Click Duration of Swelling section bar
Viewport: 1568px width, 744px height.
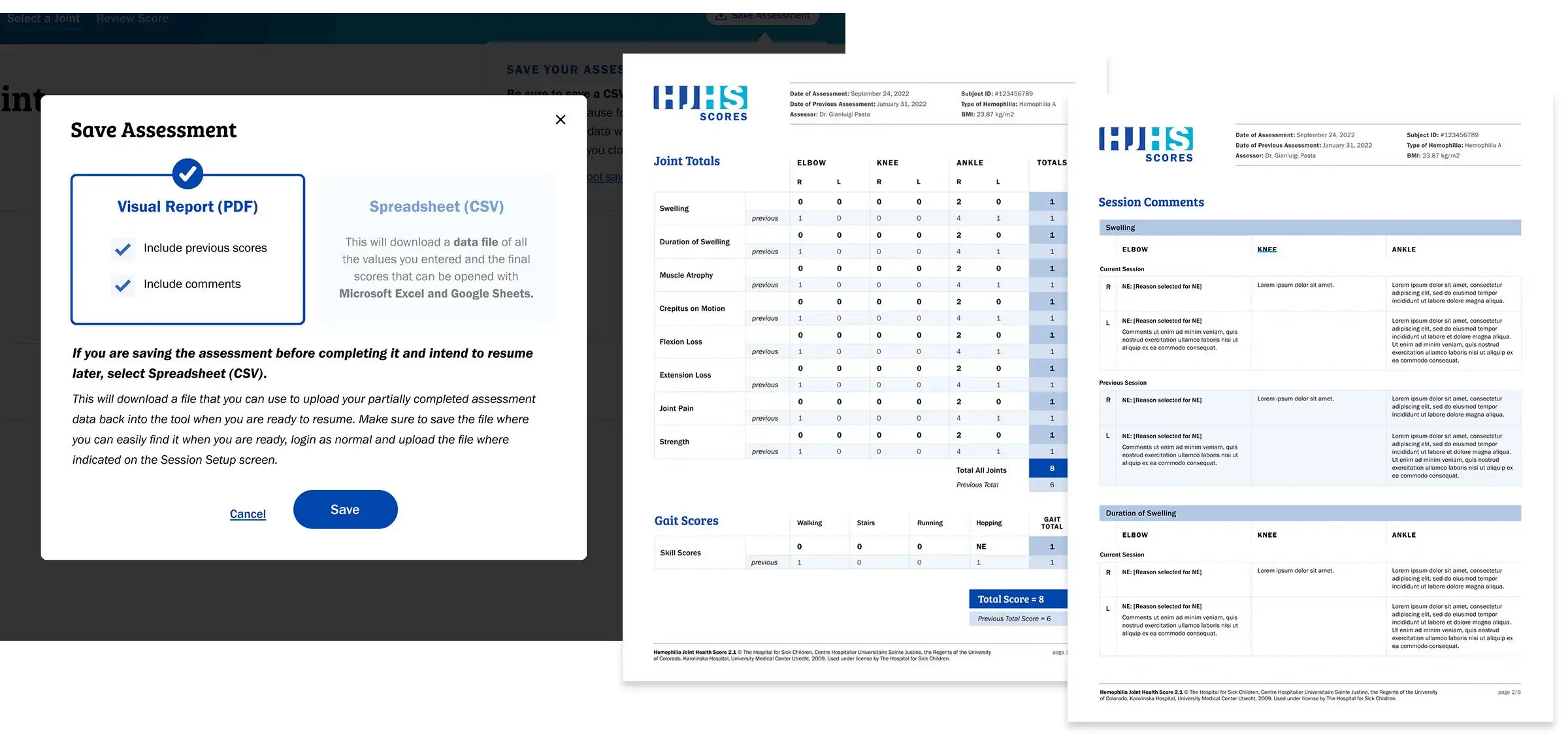point(1309,513)
